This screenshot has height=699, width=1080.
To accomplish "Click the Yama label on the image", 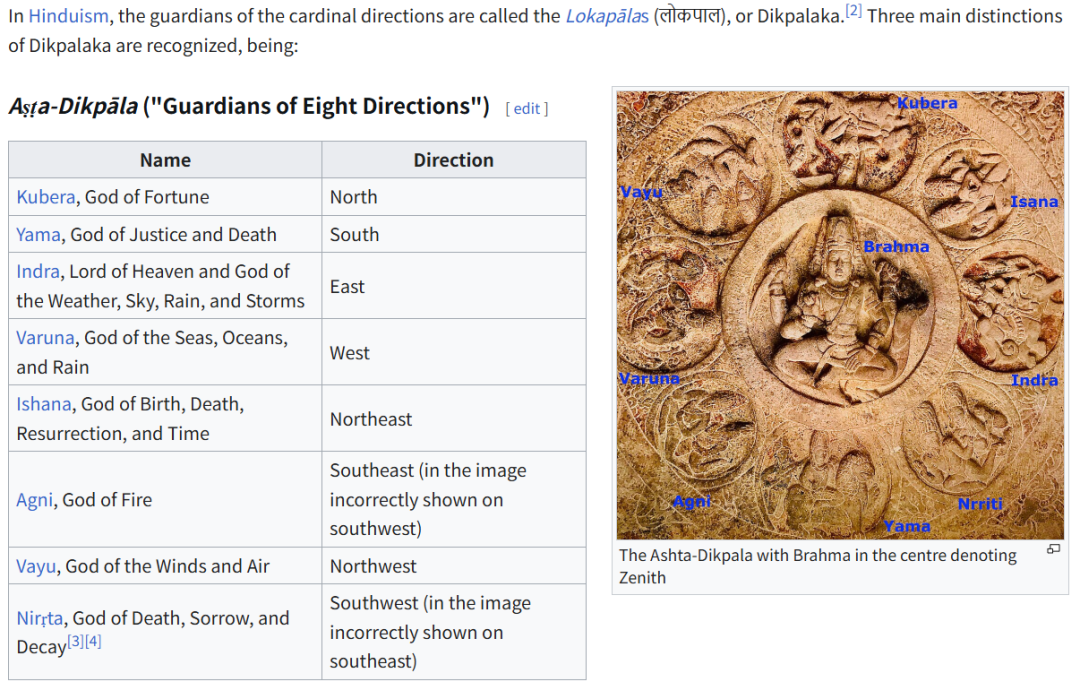I will pos(907,526).
